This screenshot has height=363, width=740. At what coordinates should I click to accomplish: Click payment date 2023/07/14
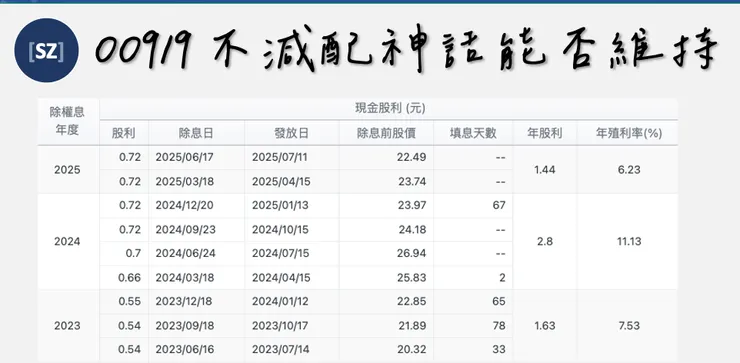(x=280, y=349)
